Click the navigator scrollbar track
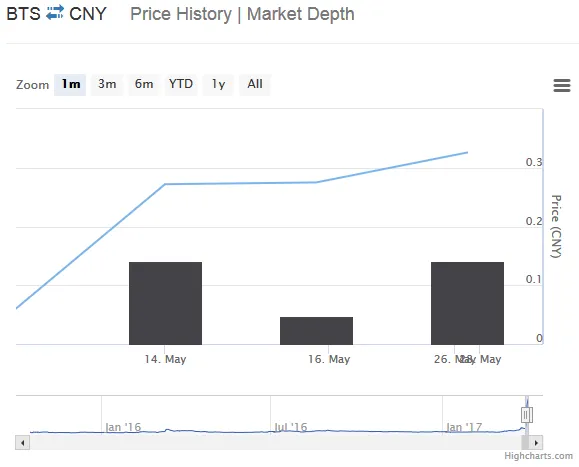Screen dimensions: 579x467 (x=275, y=442)
